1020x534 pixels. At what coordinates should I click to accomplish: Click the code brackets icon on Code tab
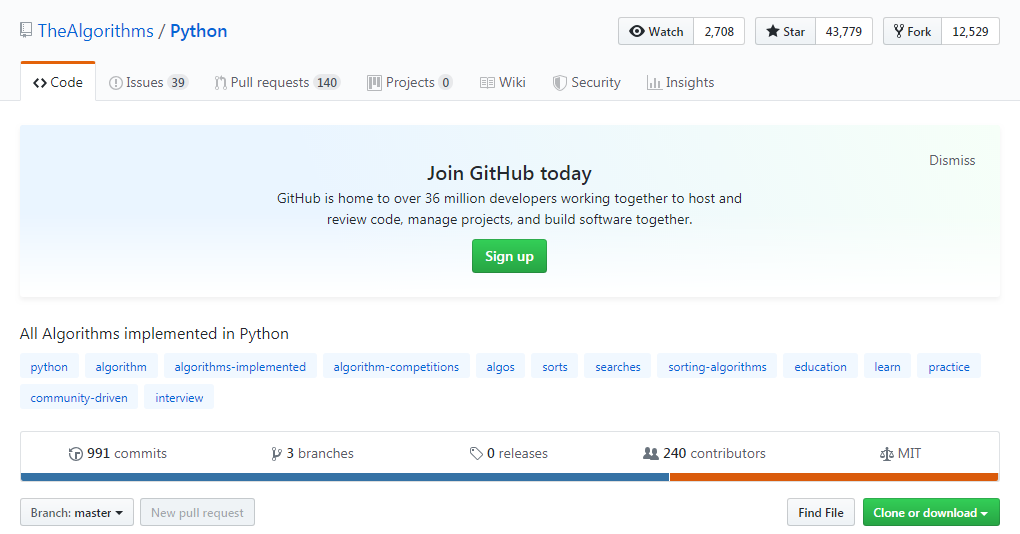40,83
